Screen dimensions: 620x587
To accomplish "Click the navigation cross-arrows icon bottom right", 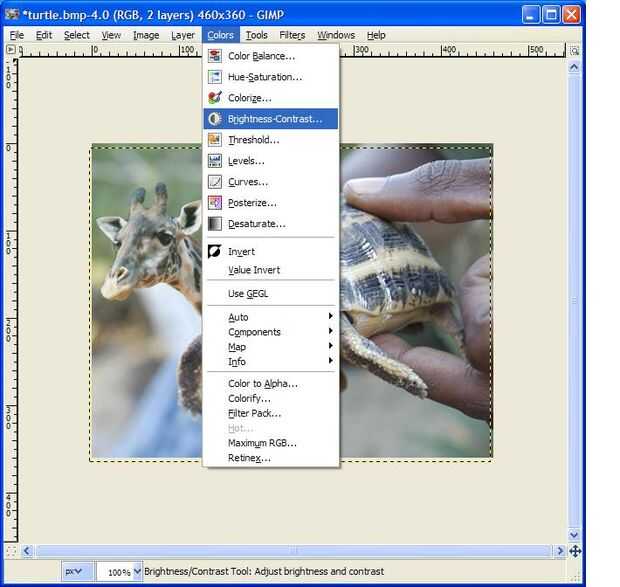I will coord(575,551).
